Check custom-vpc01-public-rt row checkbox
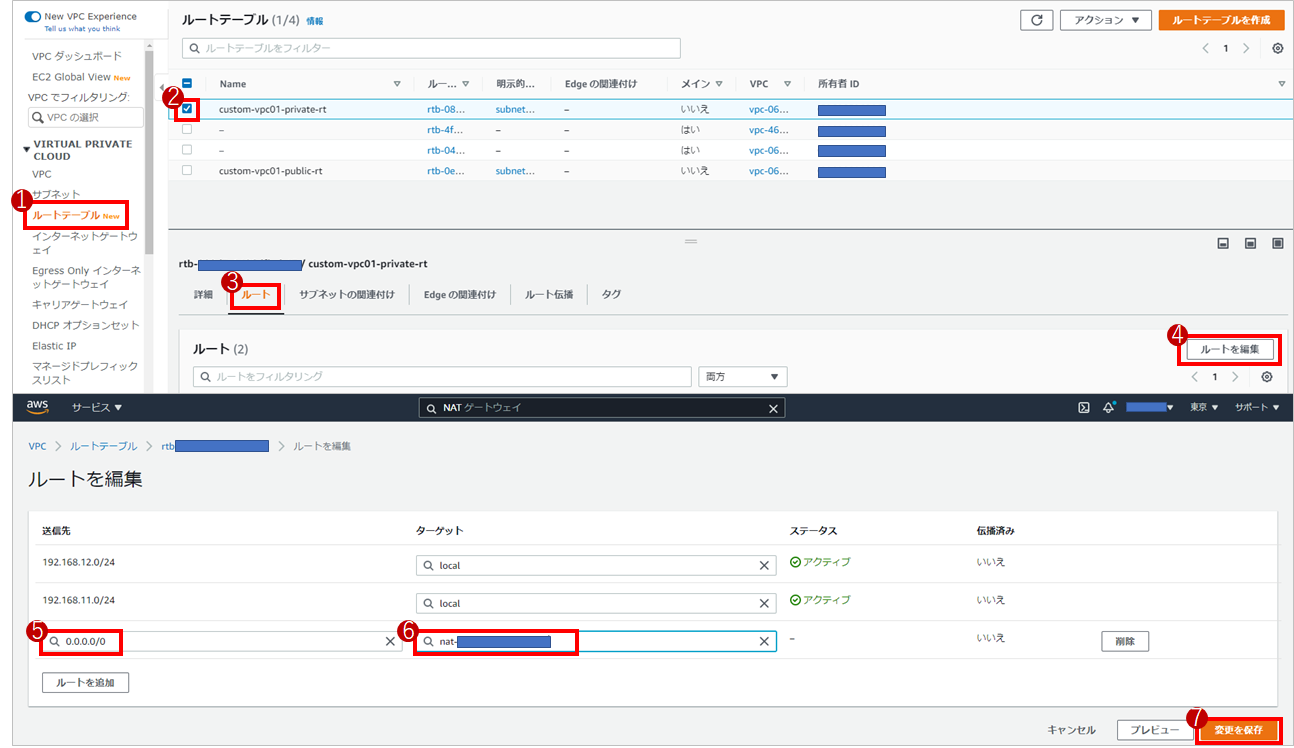The height and width of the screenshot is (748, 1294). coord(187,171)
